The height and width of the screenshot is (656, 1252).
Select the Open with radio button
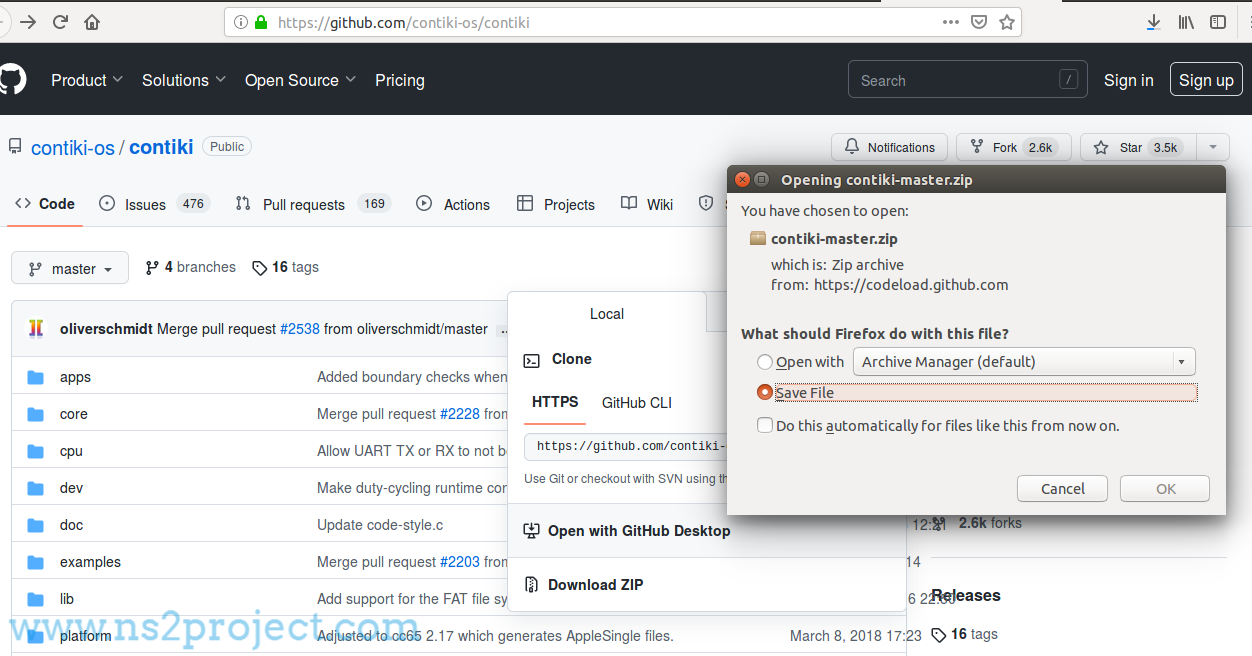765,362
